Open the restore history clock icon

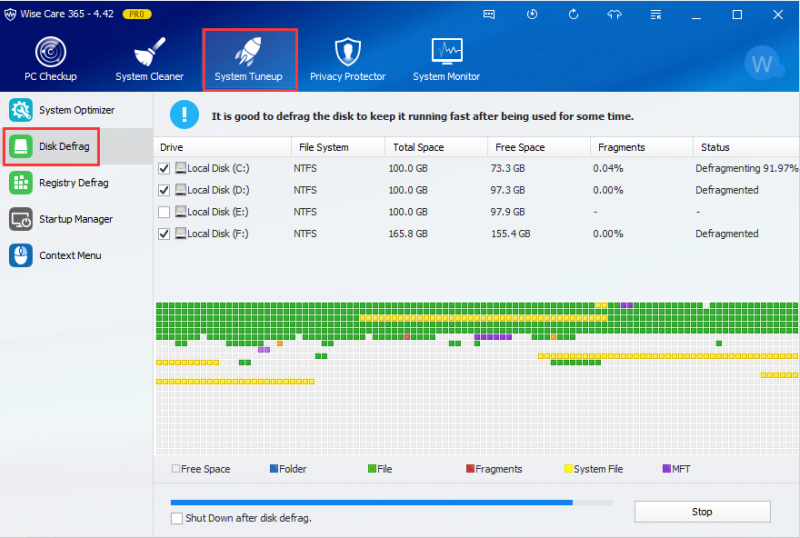point(532,14)
